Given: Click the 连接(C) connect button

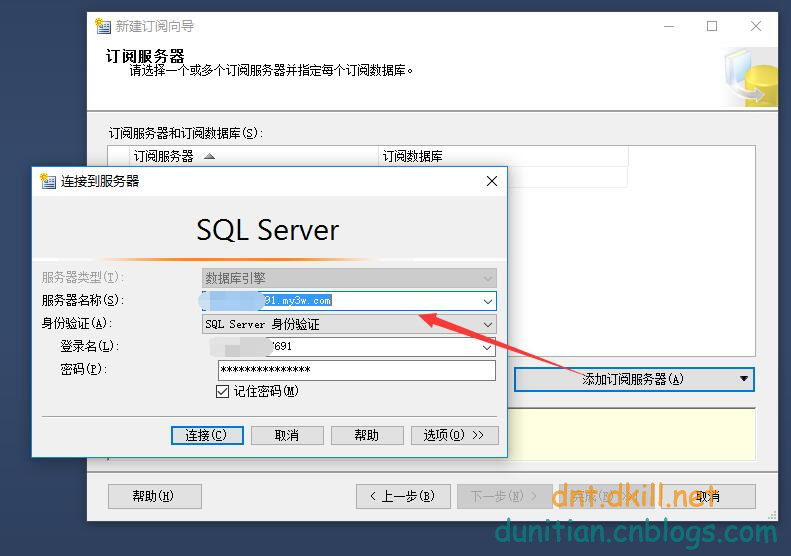Looking at the screenshot, I should [207, 435].
